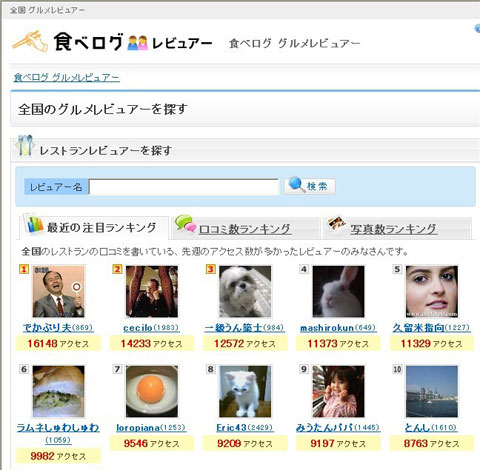480x470 pixels.
Task: Click the photo-count ranking picture icon
Action: coord(337,224)
